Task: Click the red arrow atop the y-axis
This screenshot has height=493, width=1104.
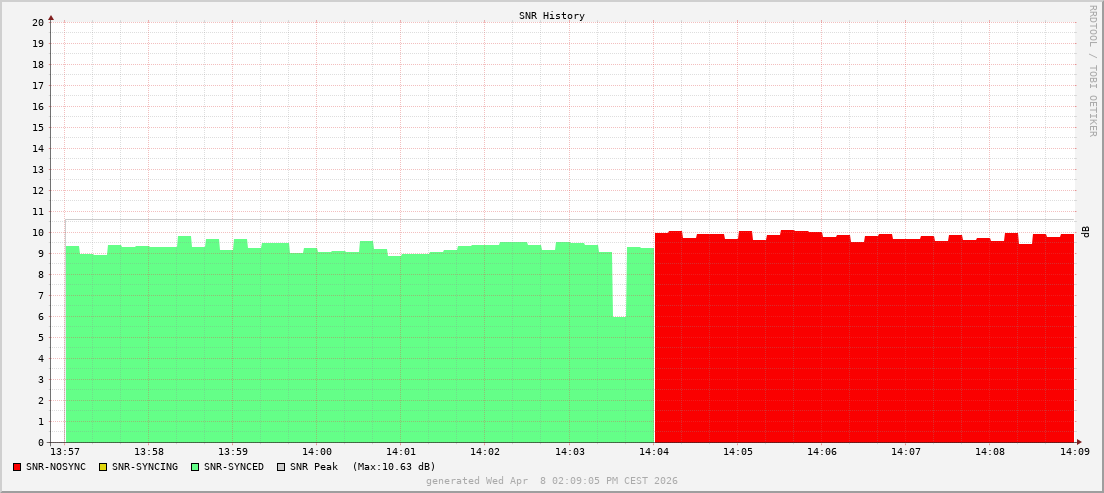Action: click(x=51, y=17)
